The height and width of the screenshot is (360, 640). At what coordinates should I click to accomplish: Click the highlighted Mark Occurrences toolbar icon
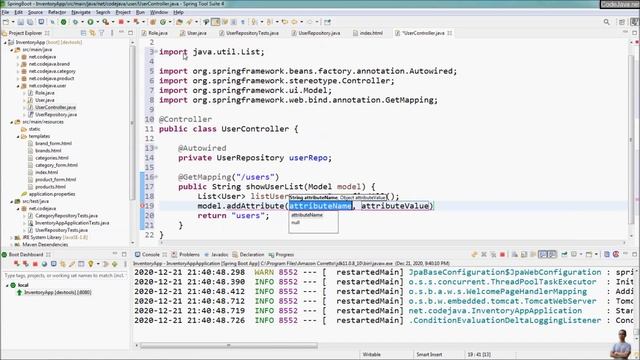216,22
